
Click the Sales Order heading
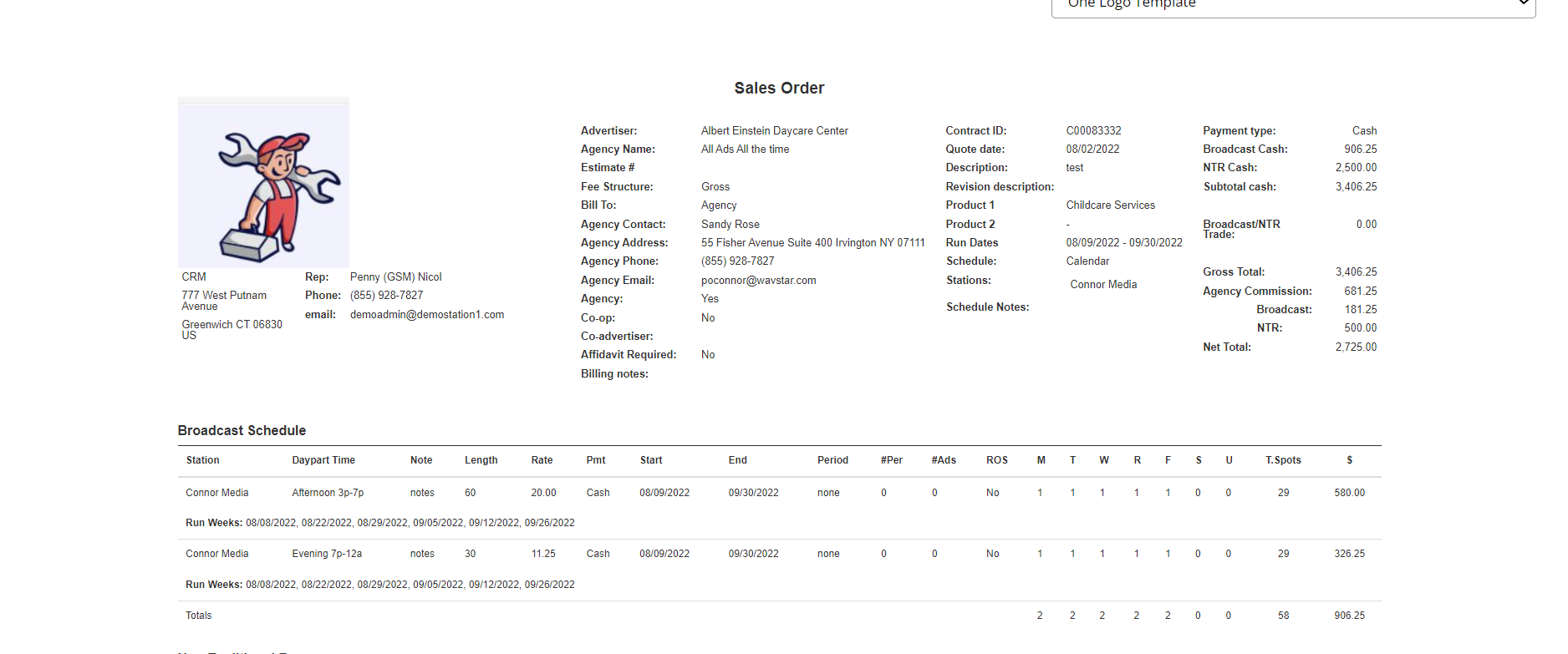click(x=779, y=88)
